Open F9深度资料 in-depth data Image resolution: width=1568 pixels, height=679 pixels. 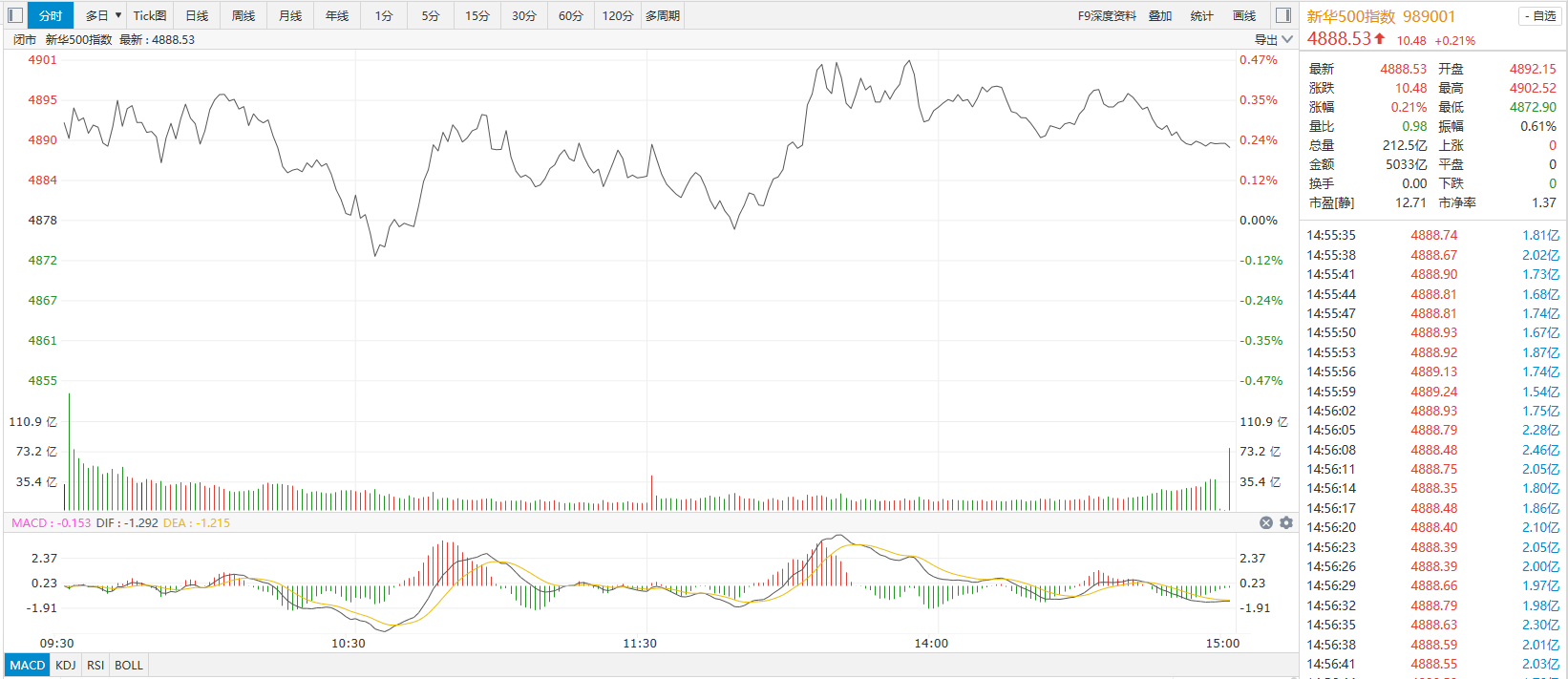1107,15
